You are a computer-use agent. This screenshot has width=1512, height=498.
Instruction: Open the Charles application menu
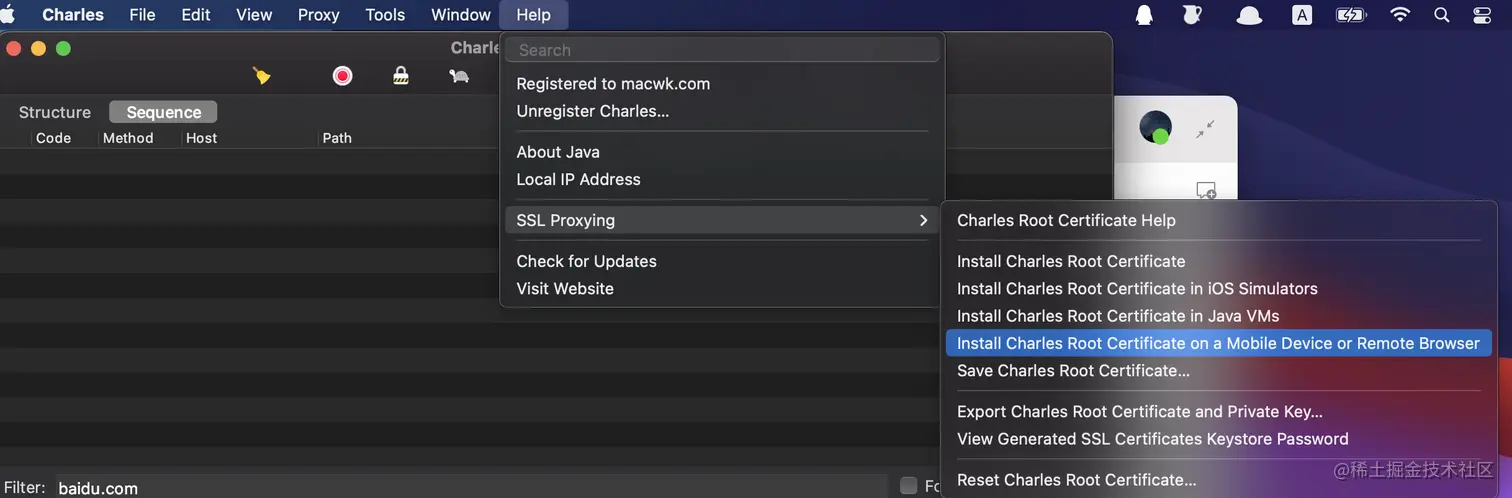click(73, 14)
